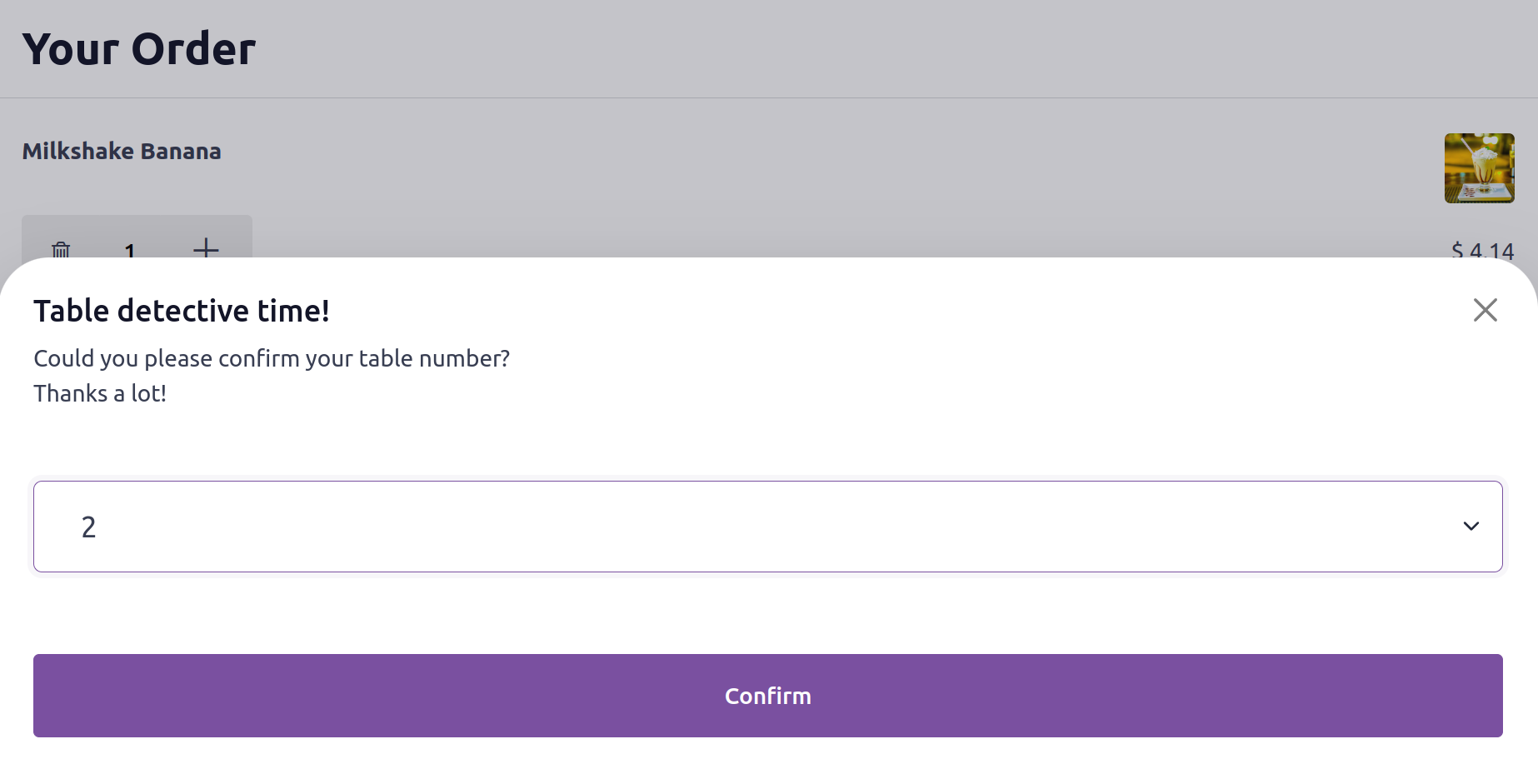Click the Your Order heading
Image resolution: width=1538 pixels, height=784 pixels.
point(138,49)
